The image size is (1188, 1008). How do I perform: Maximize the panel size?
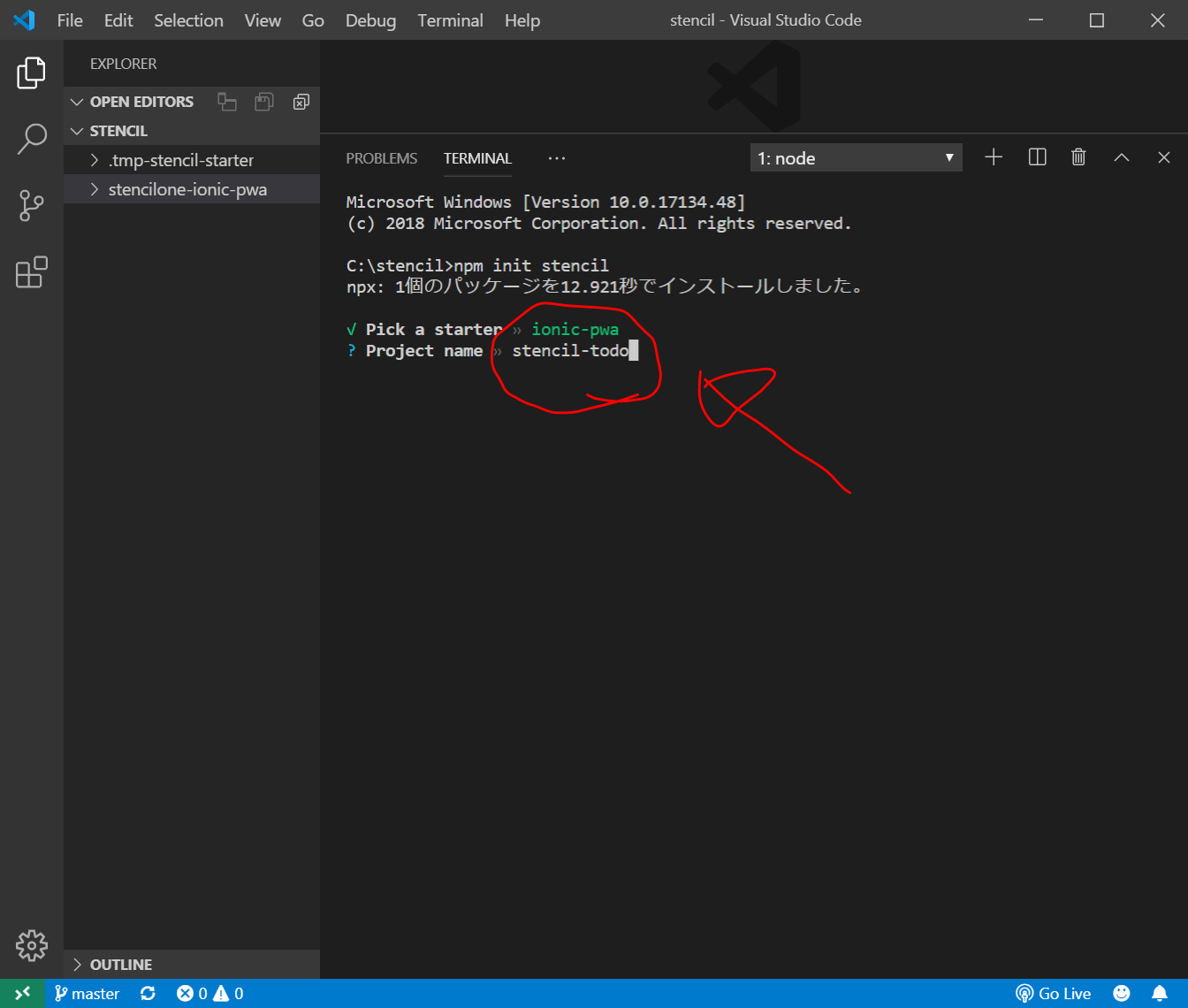click(1122, 157)
